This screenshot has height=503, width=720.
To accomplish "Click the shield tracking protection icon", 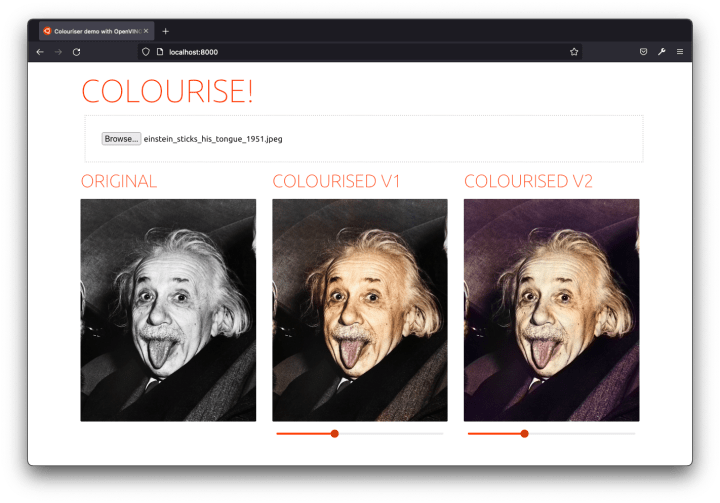I will [145, 51].
